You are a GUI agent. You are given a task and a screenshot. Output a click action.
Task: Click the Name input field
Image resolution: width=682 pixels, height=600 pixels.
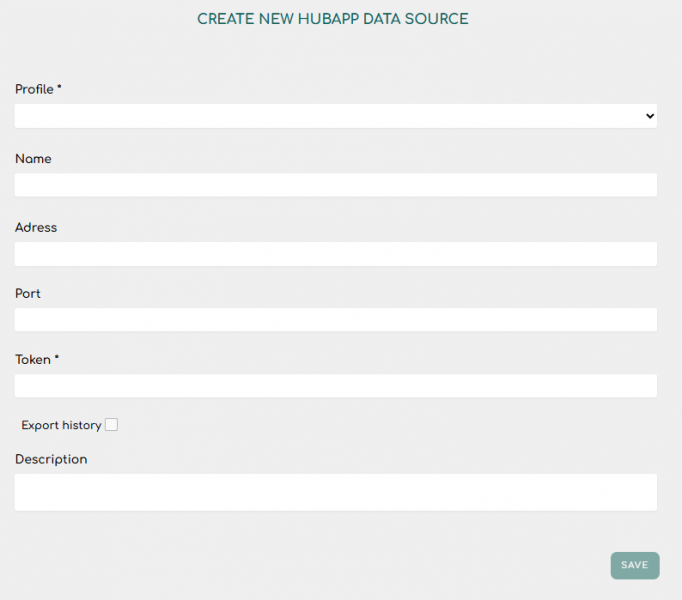click(x=335, y=185)
